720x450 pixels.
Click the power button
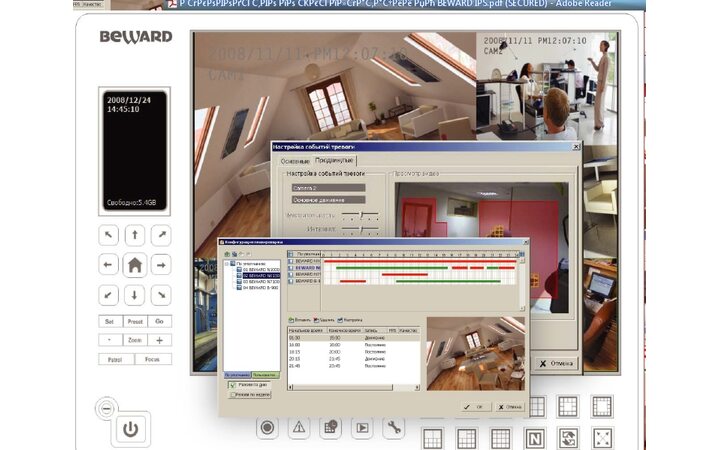pyautogui.click(x=131, y=429)
